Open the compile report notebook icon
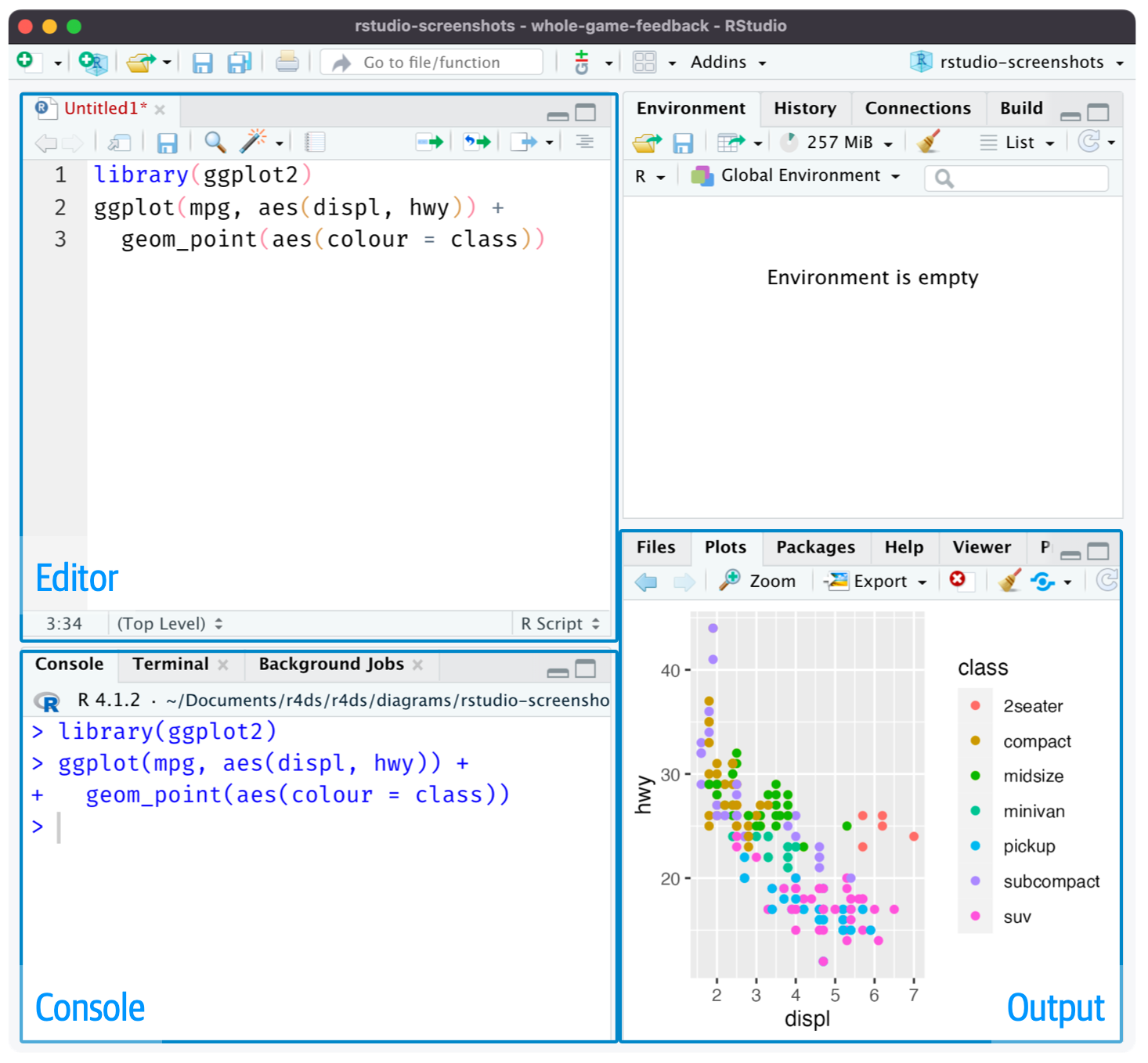The width and height of the screenshot is (1148, 1063). (314, 142)
